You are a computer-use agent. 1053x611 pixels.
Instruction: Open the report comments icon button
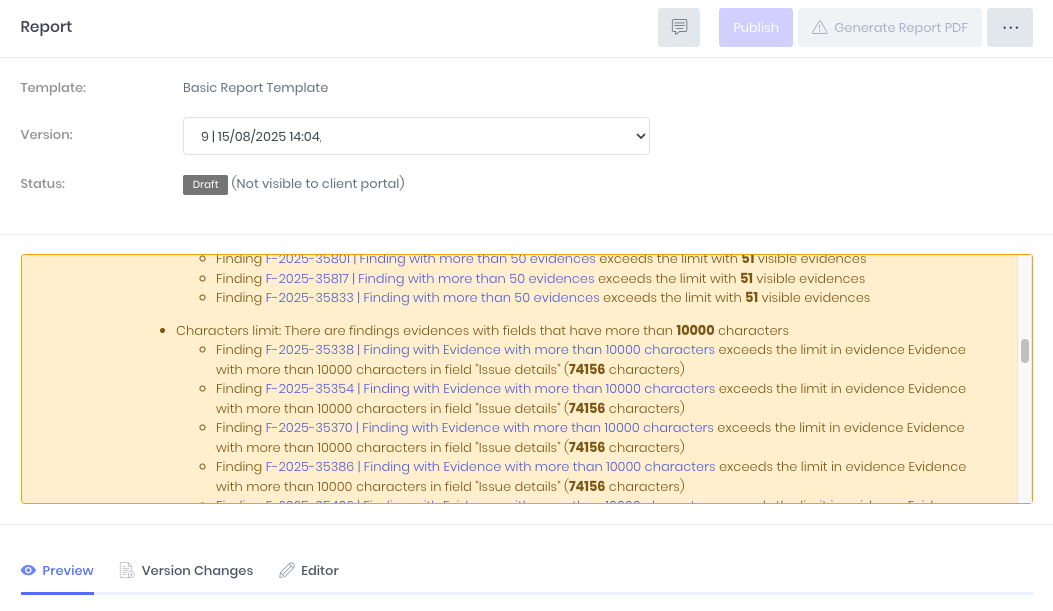679,28
